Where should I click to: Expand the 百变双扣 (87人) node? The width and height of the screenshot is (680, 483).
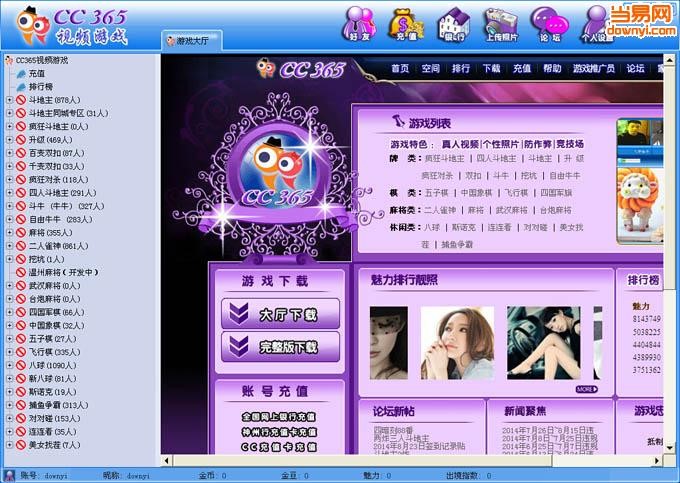(x=9, y=153)
